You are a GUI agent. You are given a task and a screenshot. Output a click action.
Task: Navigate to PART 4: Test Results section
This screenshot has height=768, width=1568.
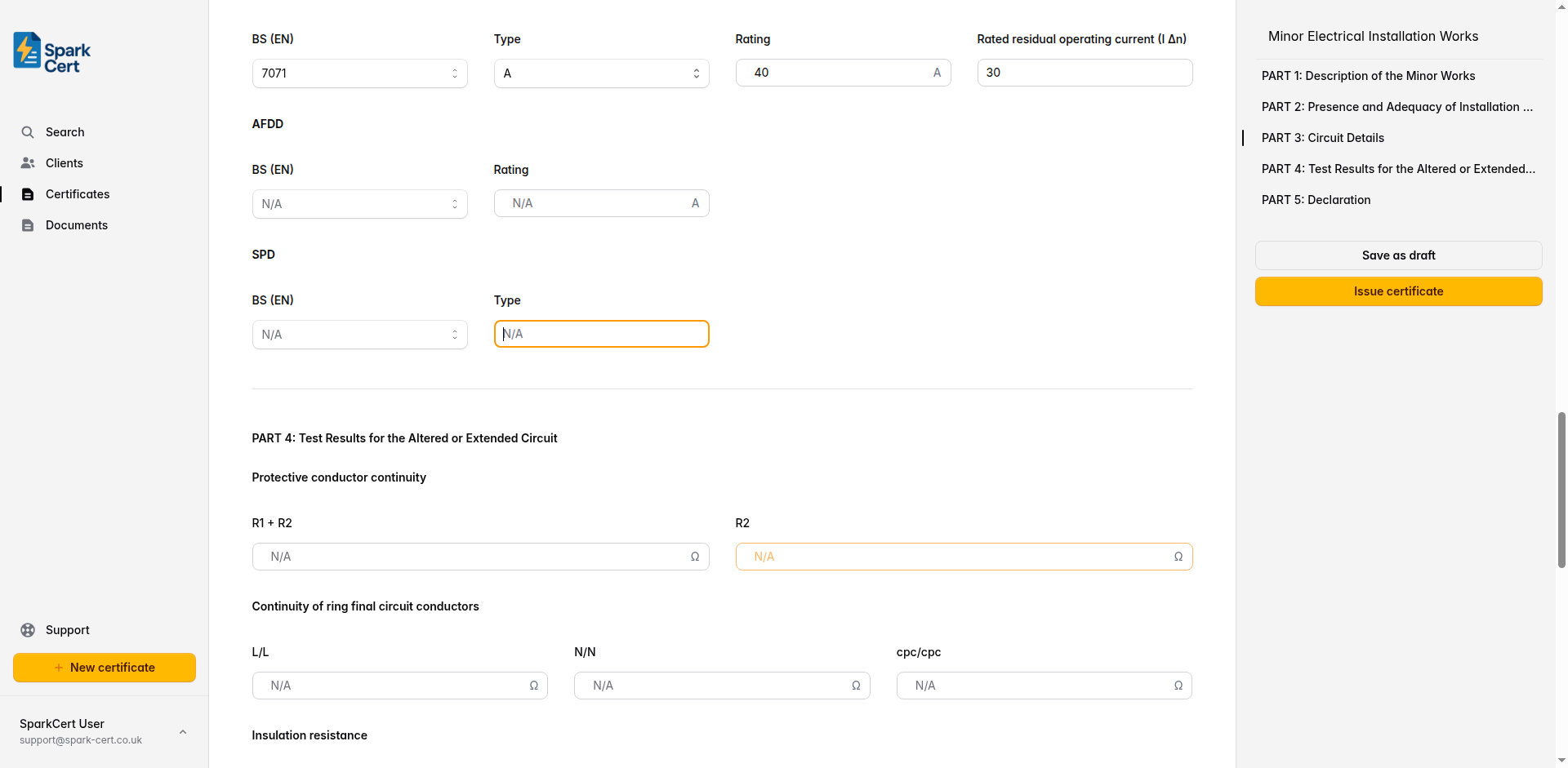[1397, 169]
